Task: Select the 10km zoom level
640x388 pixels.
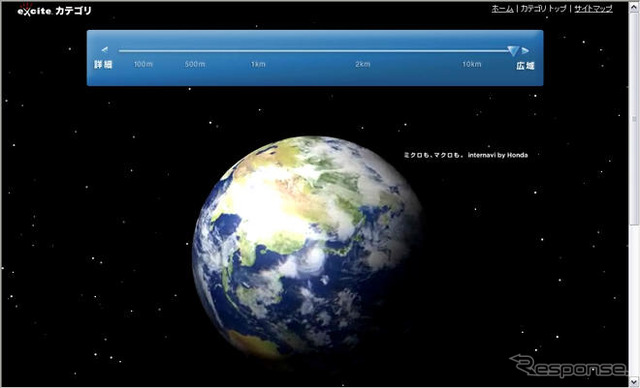Action: tap(471, 64)
